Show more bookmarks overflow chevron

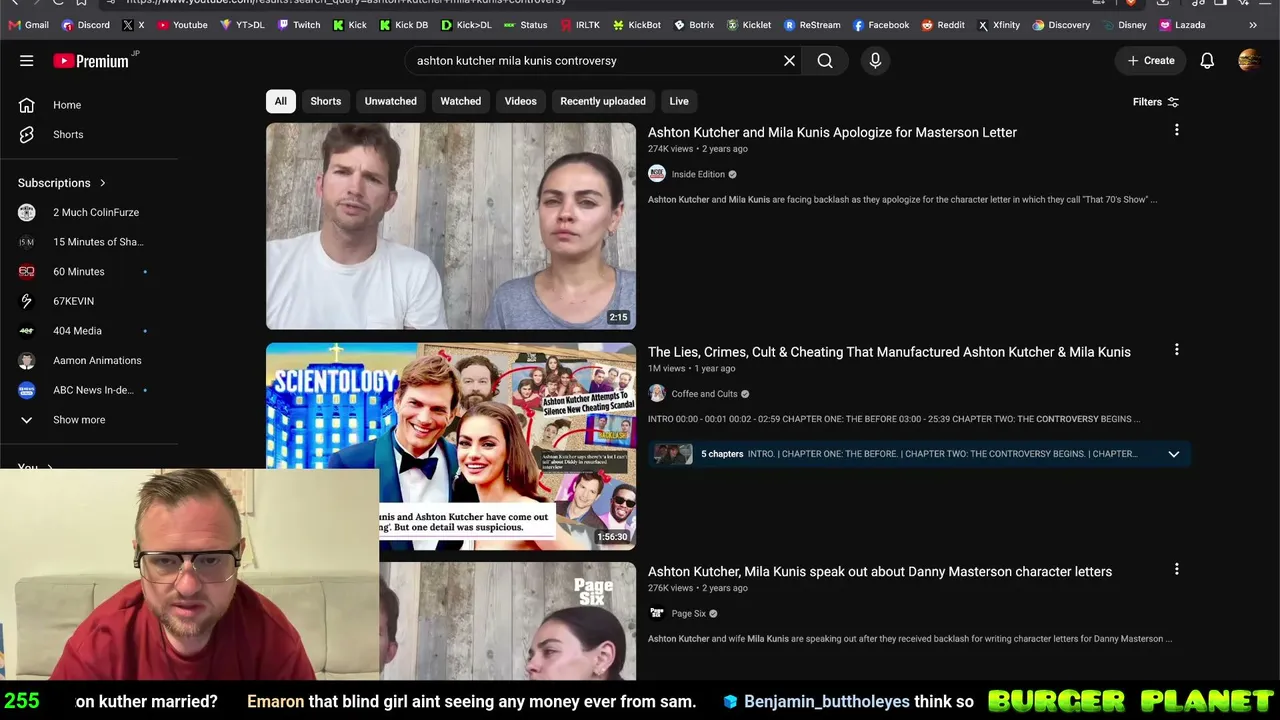click(1253, 25)
